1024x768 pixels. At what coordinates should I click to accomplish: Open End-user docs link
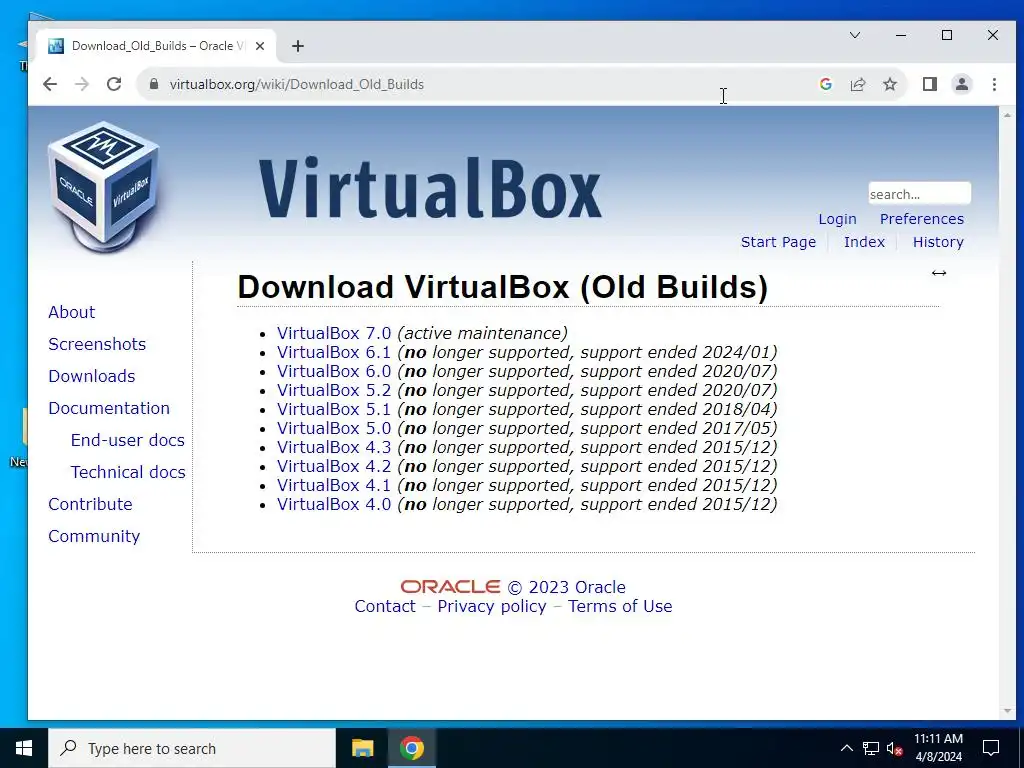coord(127,440)
